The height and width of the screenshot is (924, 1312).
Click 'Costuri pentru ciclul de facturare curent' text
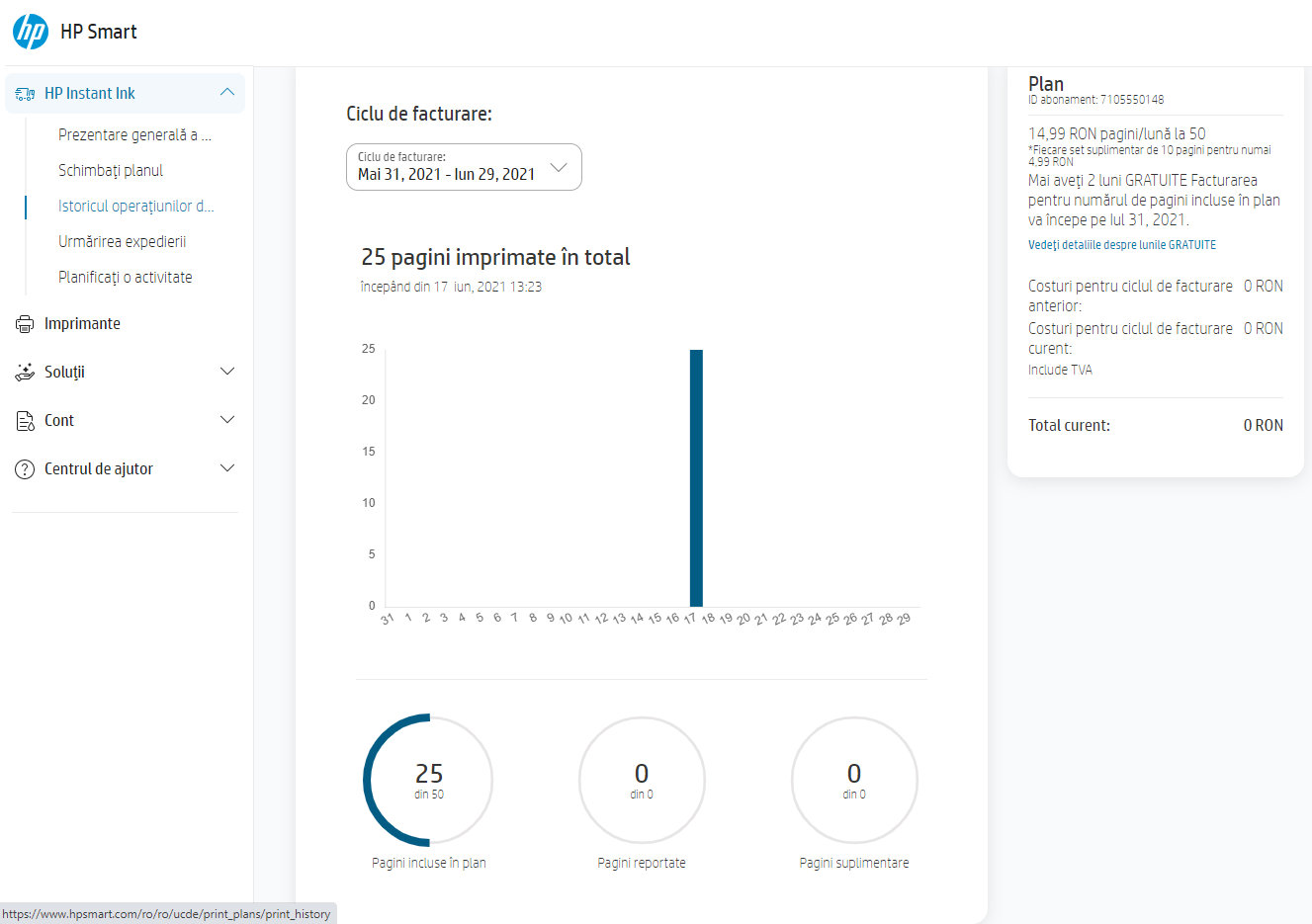(1130, 338)
